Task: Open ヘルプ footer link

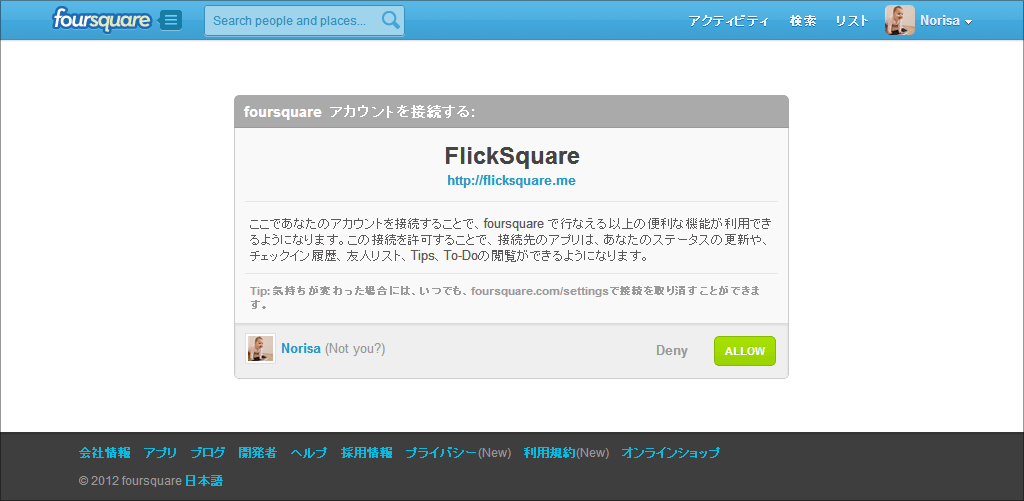Action: 308,453
